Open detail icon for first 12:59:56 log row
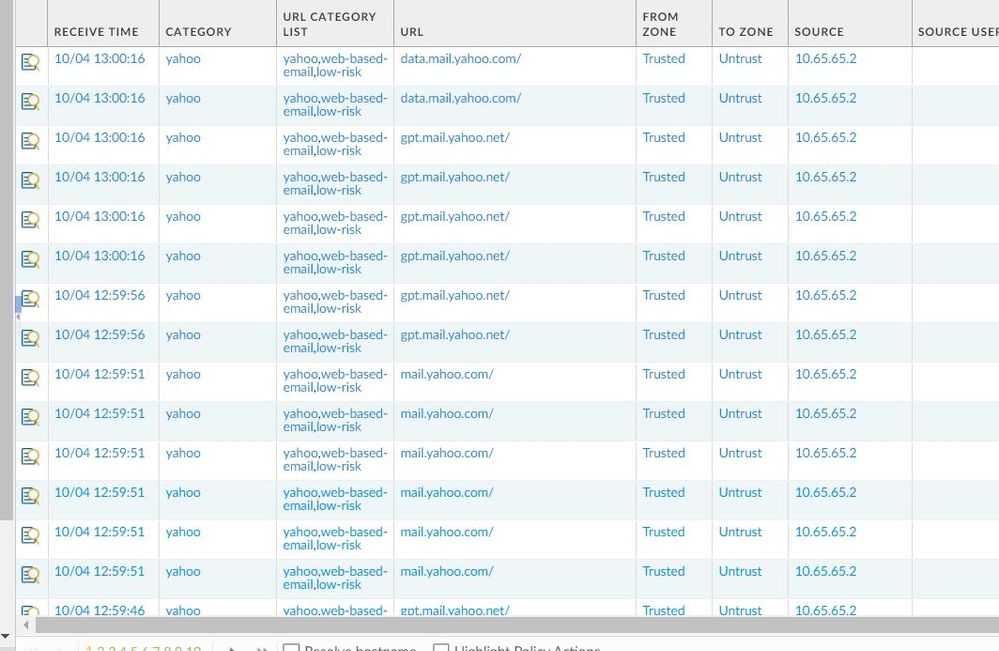 coord(30,299)
